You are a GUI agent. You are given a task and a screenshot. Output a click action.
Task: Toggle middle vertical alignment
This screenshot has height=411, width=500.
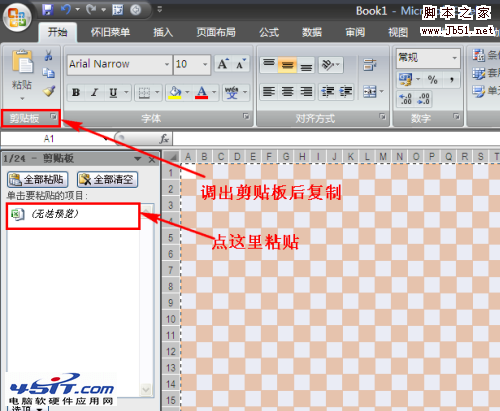coord(287,64)
